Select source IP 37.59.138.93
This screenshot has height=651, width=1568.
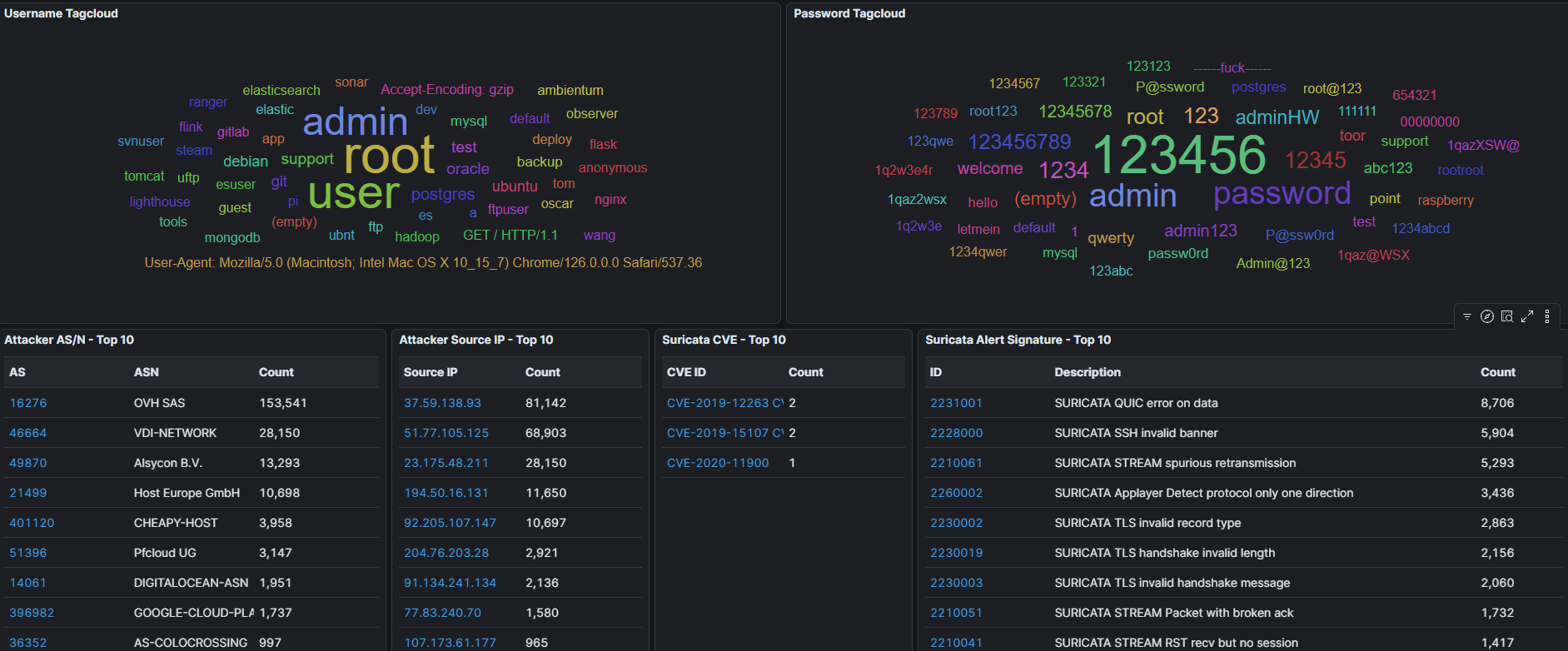[x=442, y=403]
